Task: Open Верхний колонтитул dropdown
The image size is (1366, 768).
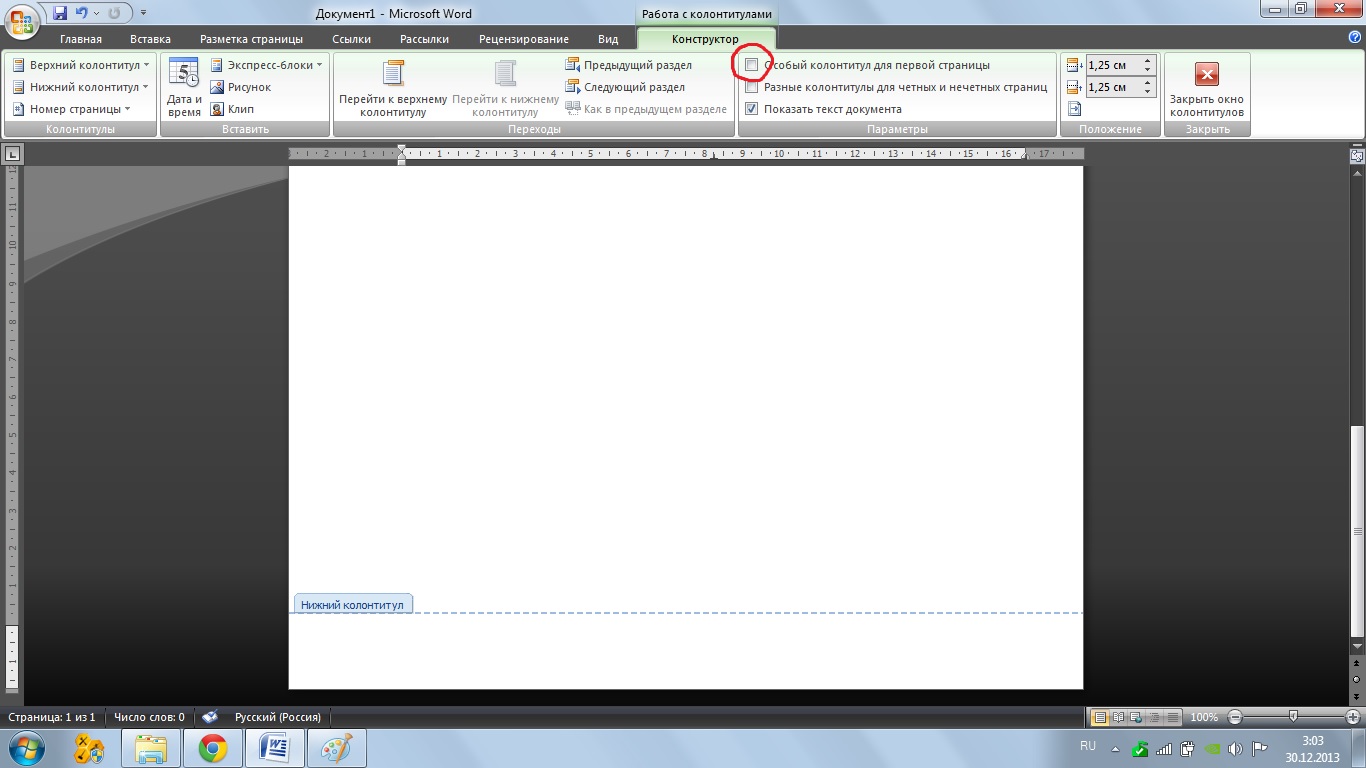Action: [x=81, y=65]
